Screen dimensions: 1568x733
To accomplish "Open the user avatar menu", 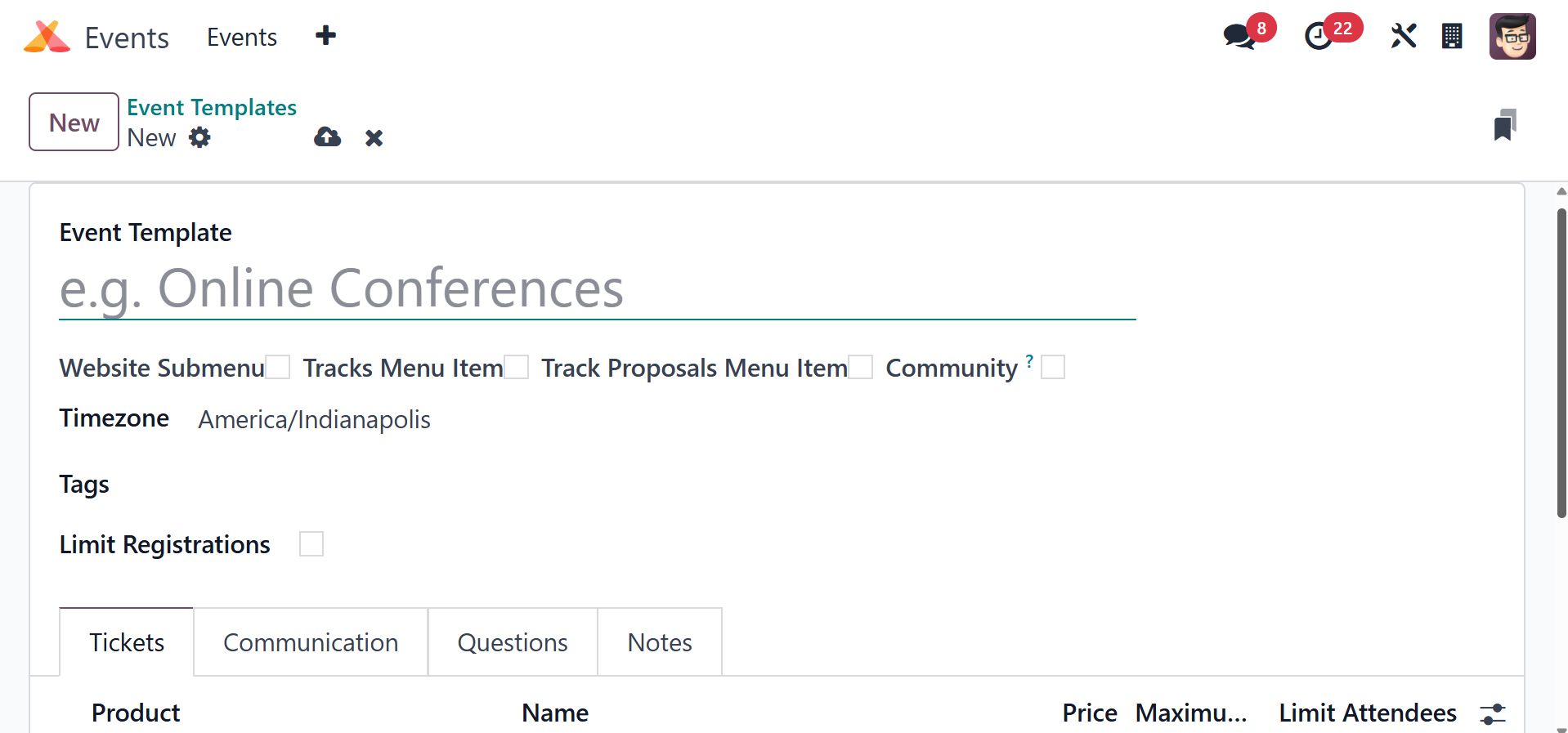I will (1512, 37).
